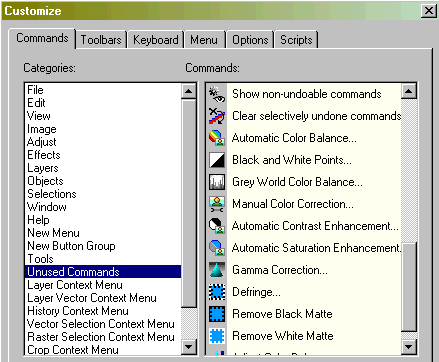439x362 pixels.
Task: Select the Tools category
Action: pos(103,259)
